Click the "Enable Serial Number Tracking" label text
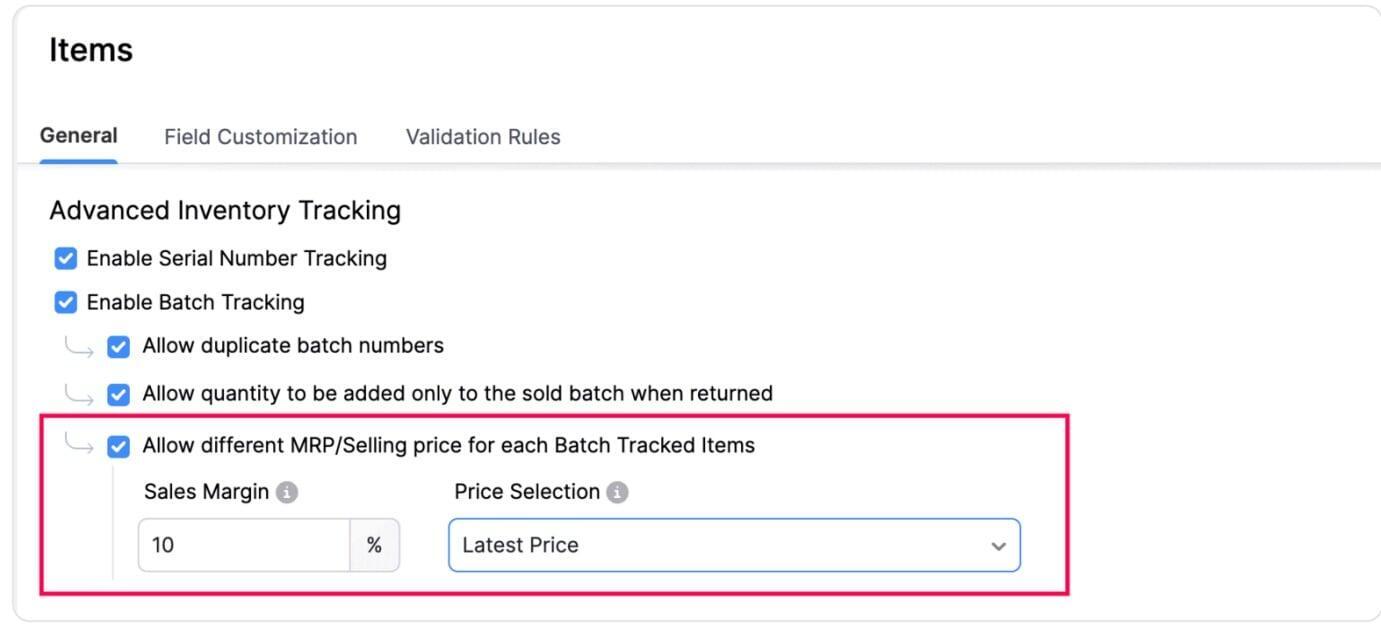This screenshot has height=624, width=1381. 236,258
